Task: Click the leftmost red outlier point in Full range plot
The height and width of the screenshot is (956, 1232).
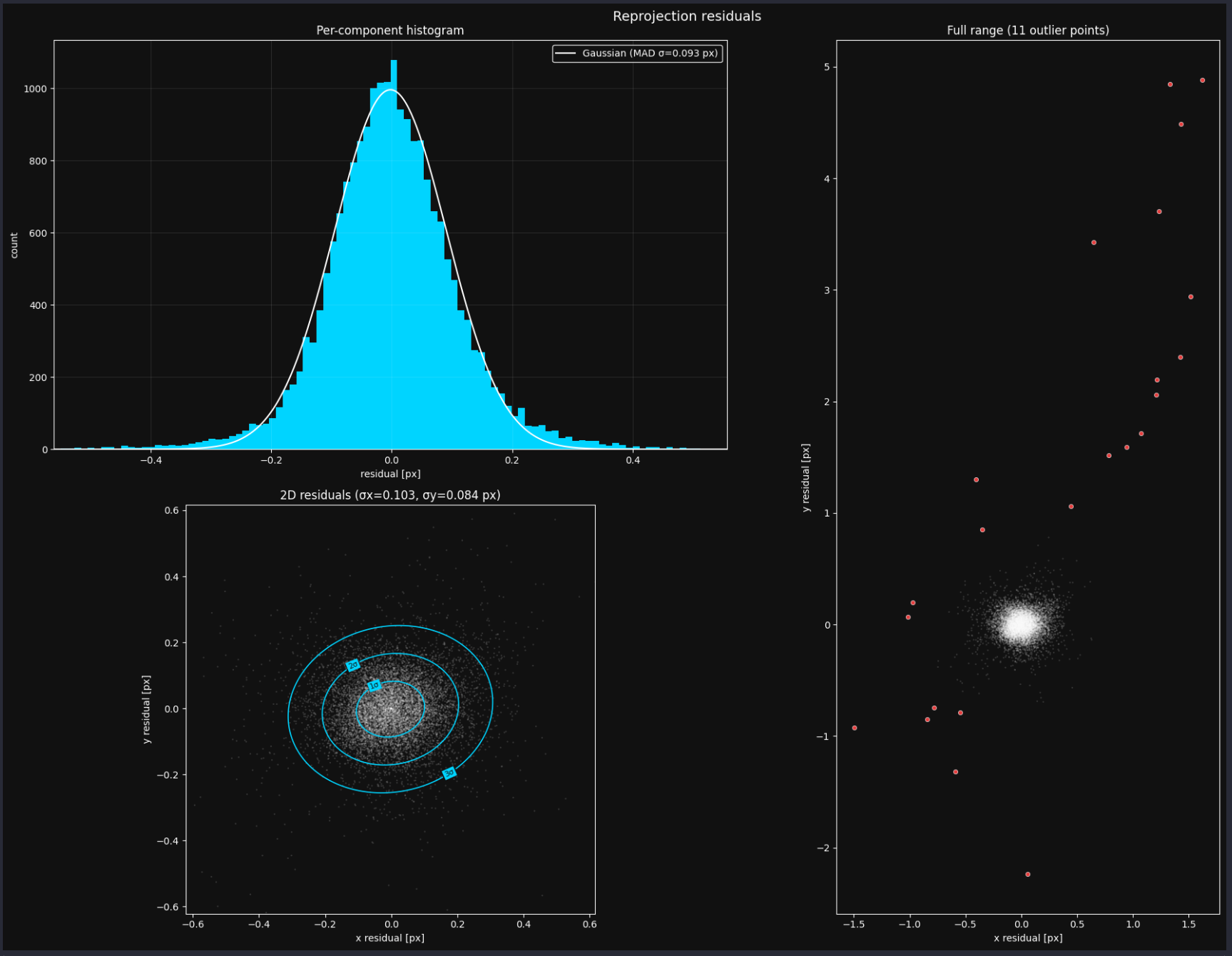Action: [855, 728]
